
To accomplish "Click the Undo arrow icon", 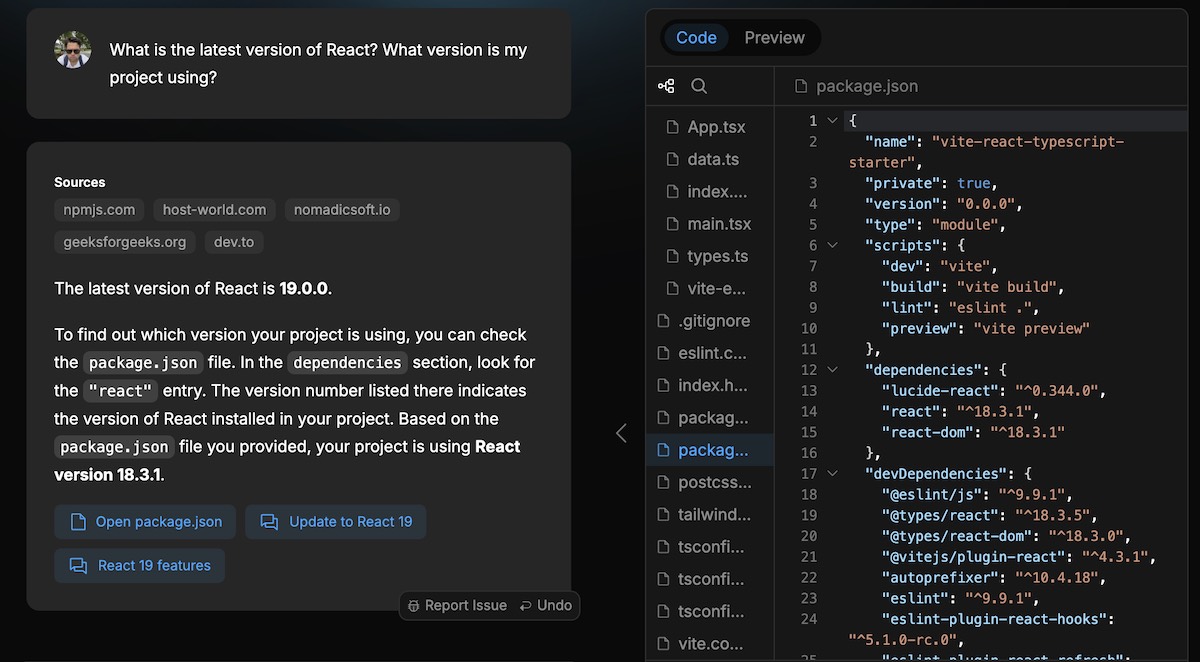I will (x=526, y=606).
